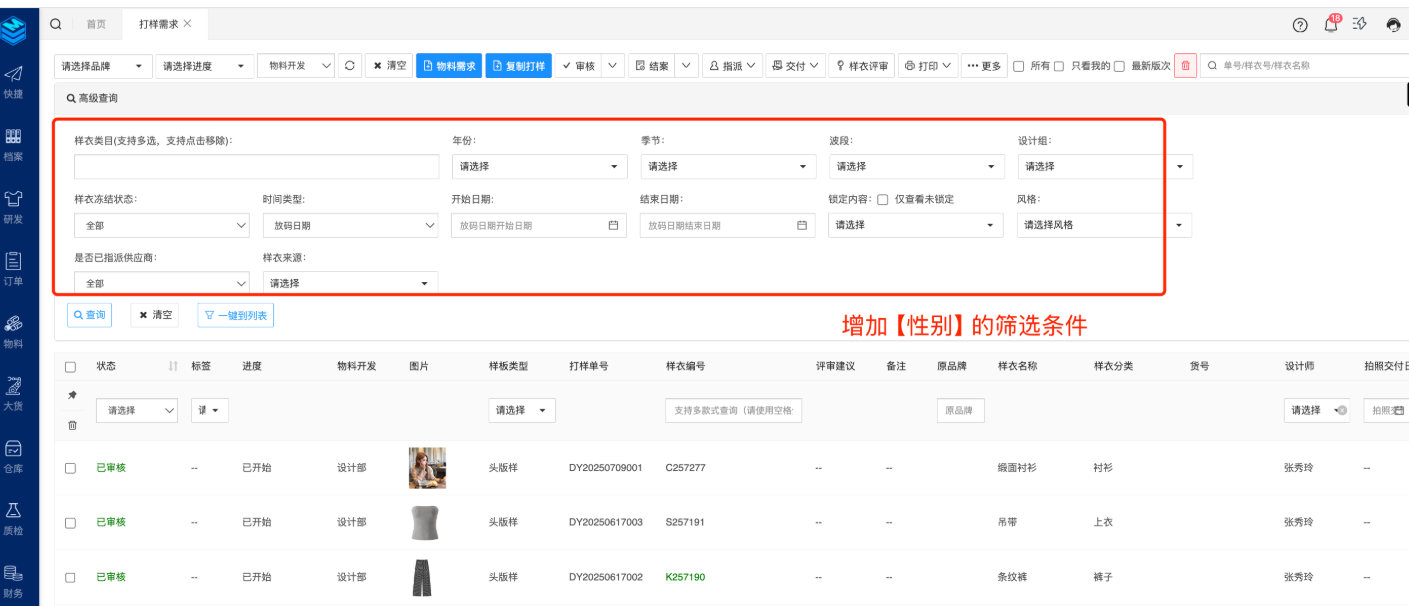Tick the 仅查看未锁定 checkbox
The height and width of the screenshot is (606, 1409).
[882, 199]
